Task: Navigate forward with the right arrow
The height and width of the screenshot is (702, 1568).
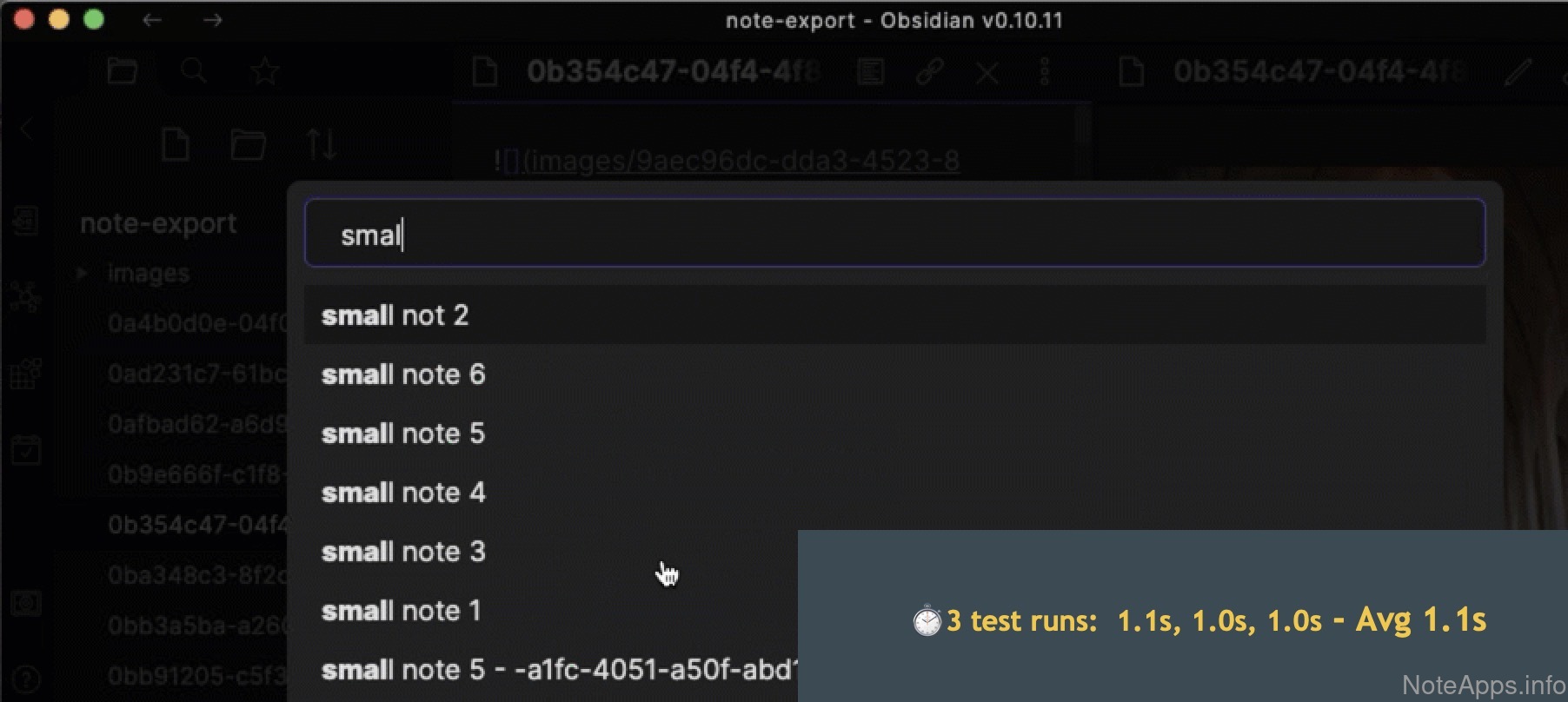Action: pos(213,20)
